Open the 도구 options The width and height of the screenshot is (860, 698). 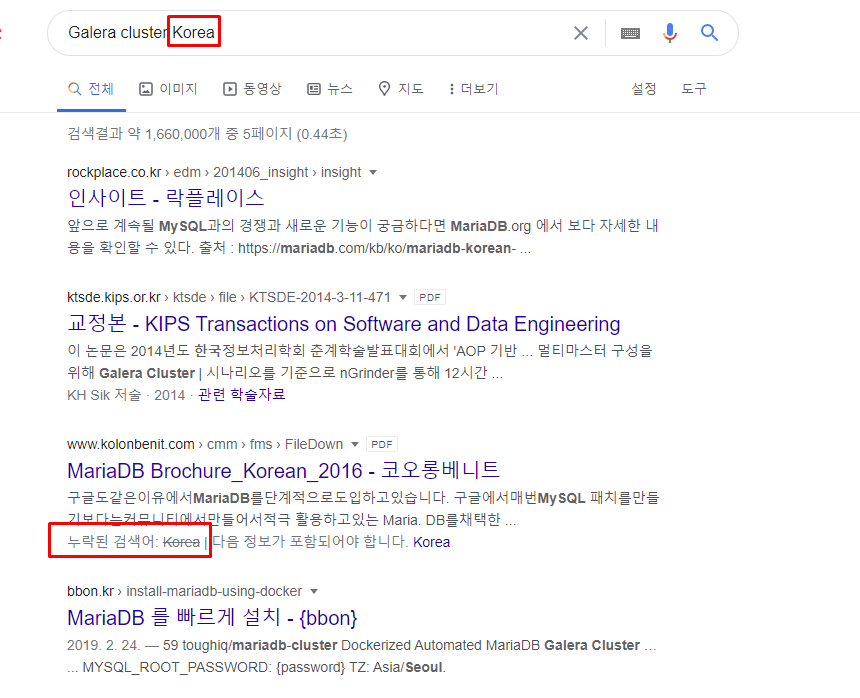[x=694, y=89]
